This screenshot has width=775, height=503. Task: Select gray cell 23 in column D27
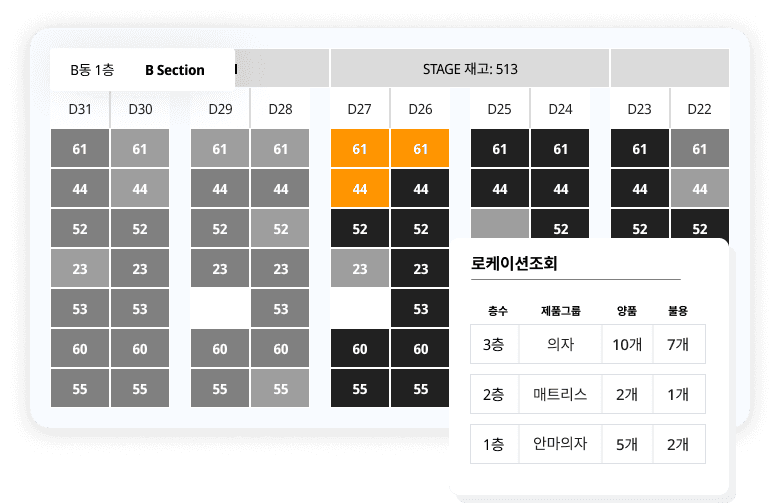[x=360, y=268]
